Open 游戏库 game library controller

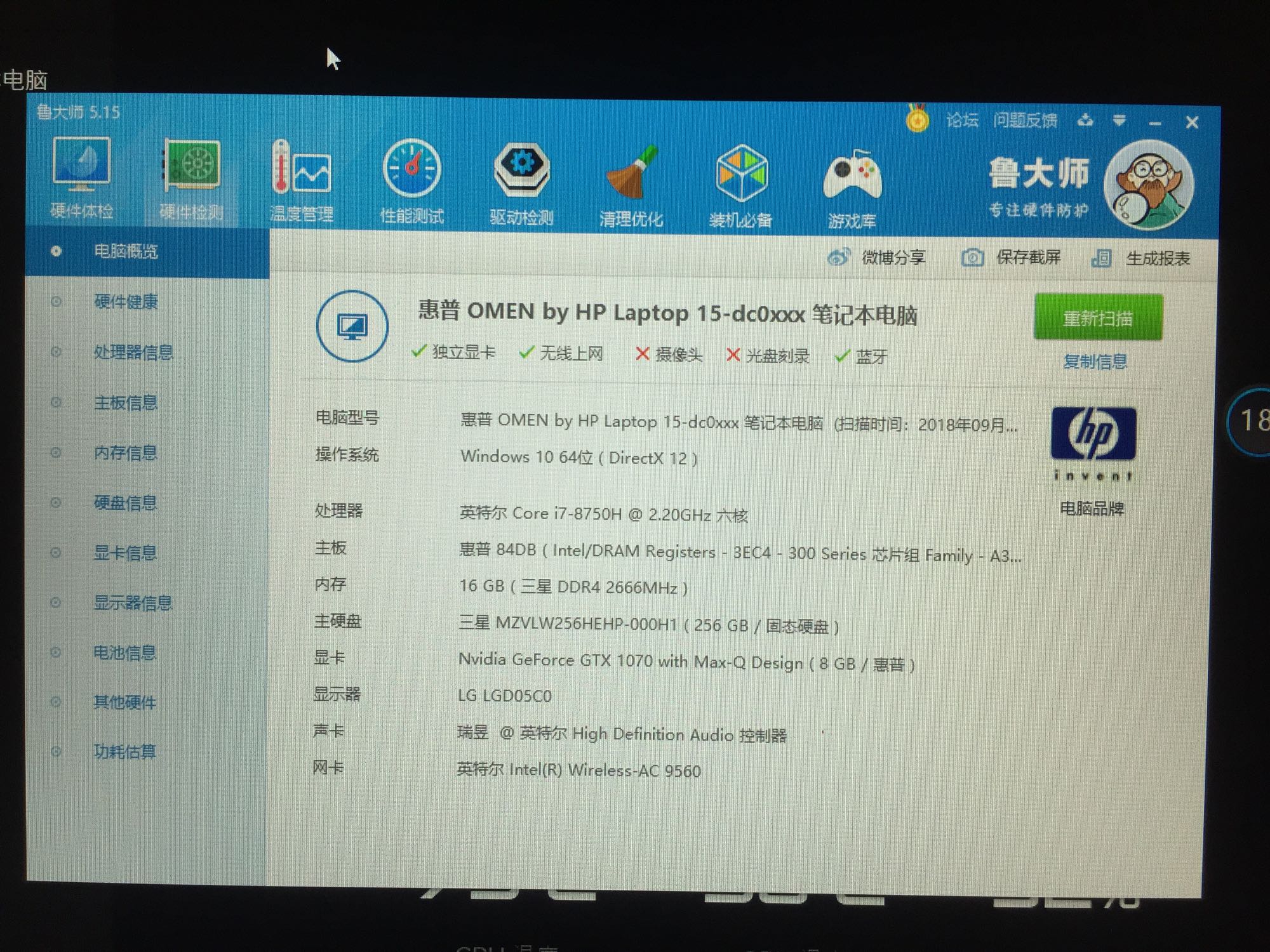pyautogui.click(x=852, y=189)
